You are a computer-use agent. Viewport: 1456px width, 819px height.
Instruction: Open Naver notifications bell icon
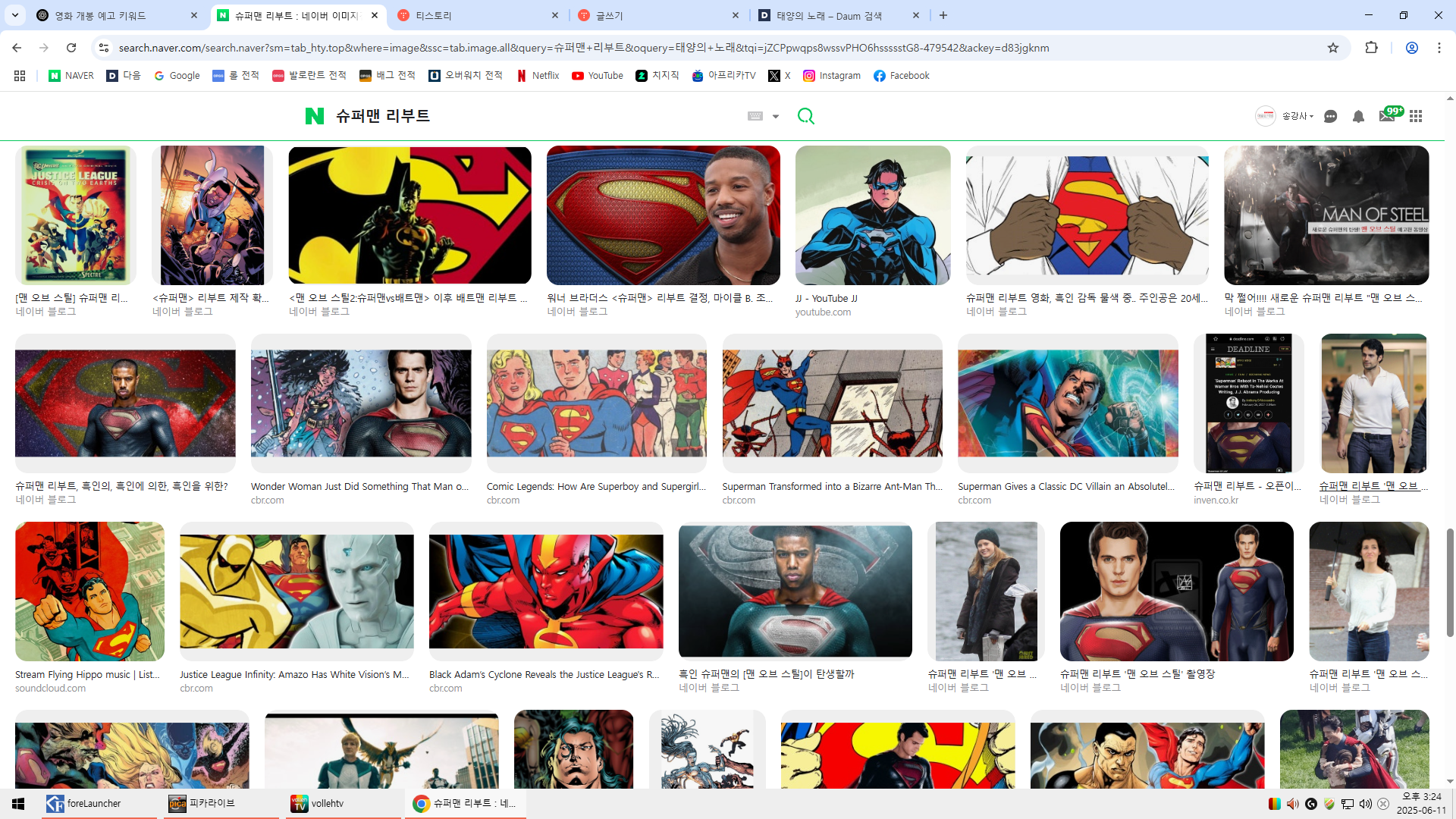coord(1358,116)
